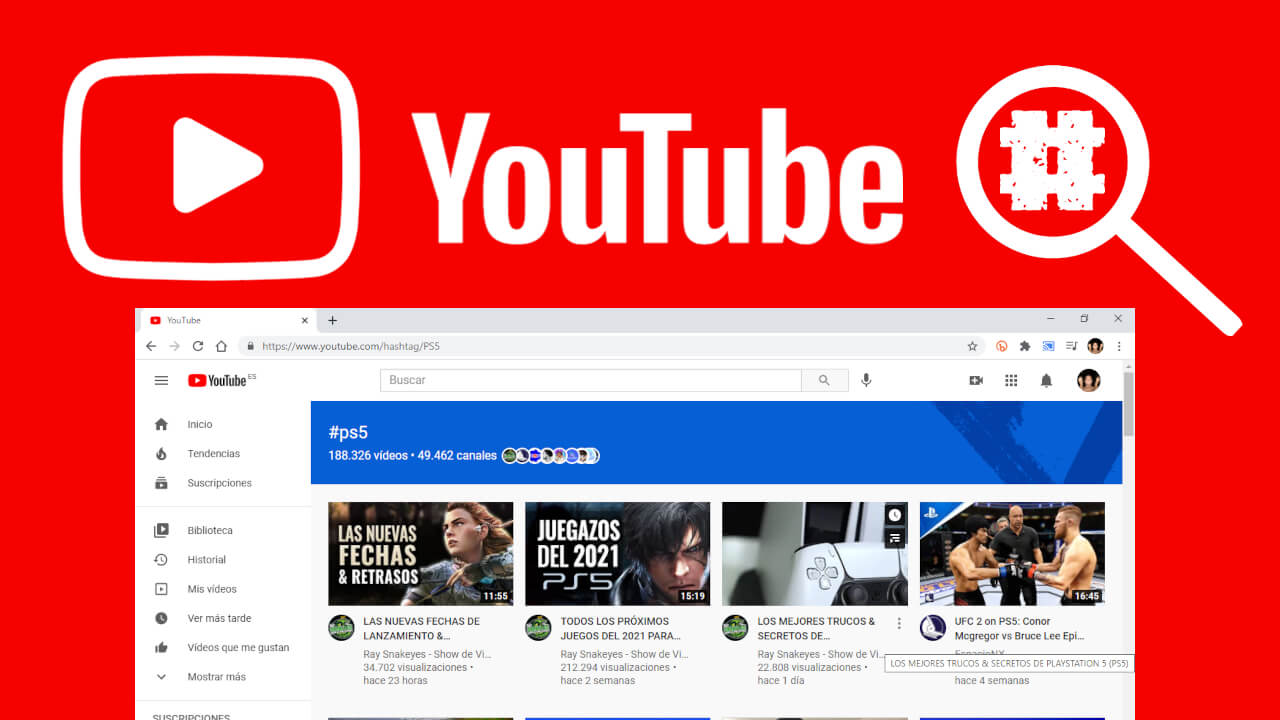This screenshot has width=1280, height=720.
Task: Open title UFC 2 on PS5: Conor Mcgregor
Action: 1019,628
